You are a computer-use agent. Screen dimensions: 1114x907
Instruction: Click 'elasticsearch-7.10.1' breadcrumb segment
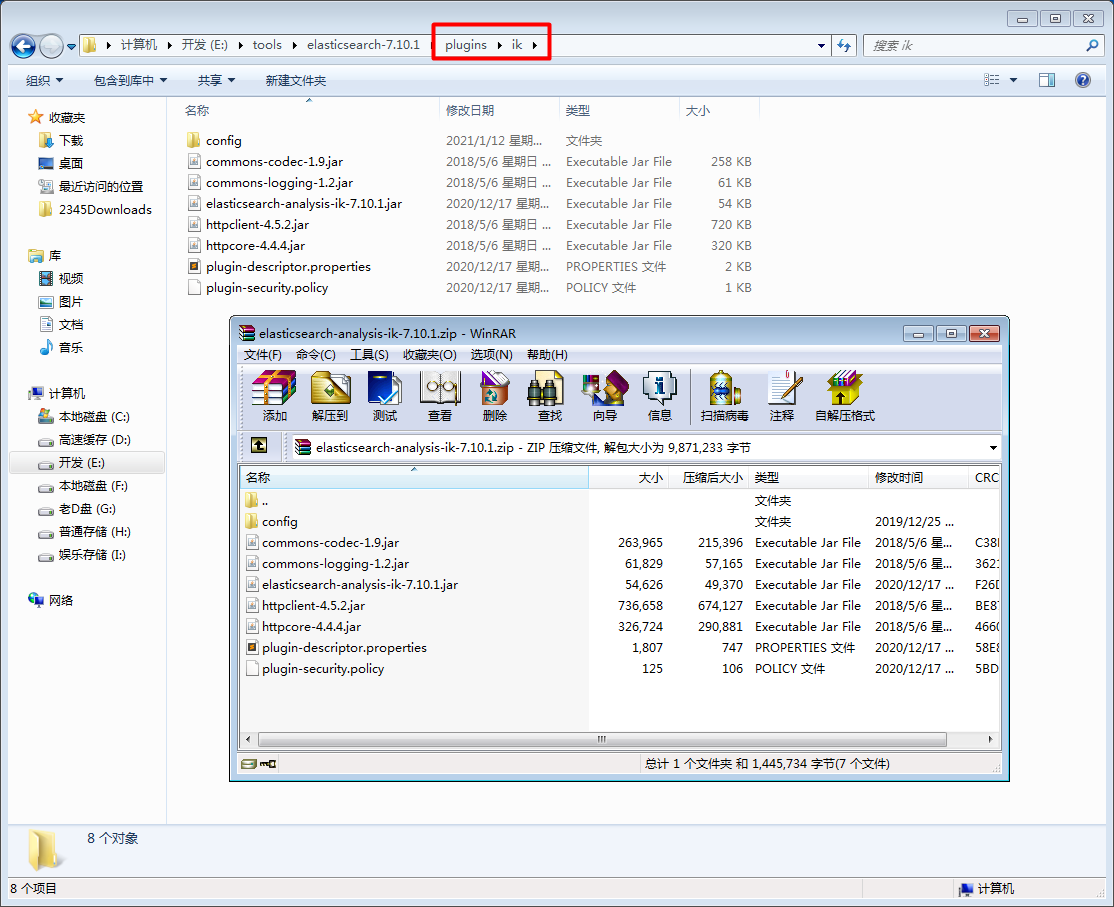pyautogui.click(x=363, y=45)
